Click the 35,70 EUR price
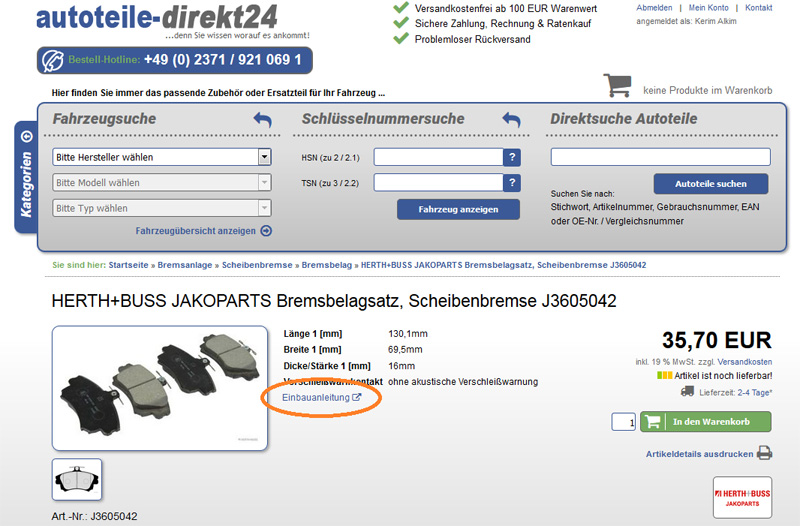Image resolution: width=800 pixels, height=526 pixels. (717, 340)
